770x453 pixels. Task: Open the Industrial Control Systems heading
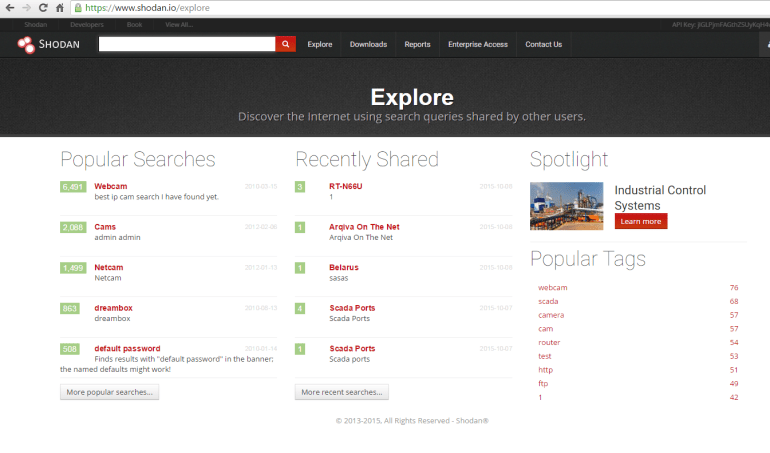660,198
